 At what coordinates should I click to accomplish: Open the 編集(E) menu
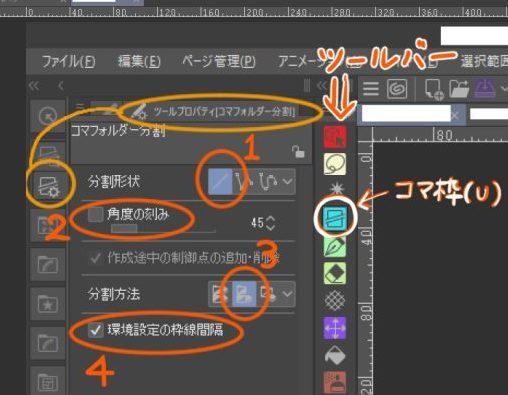click(x=139, y=62)
